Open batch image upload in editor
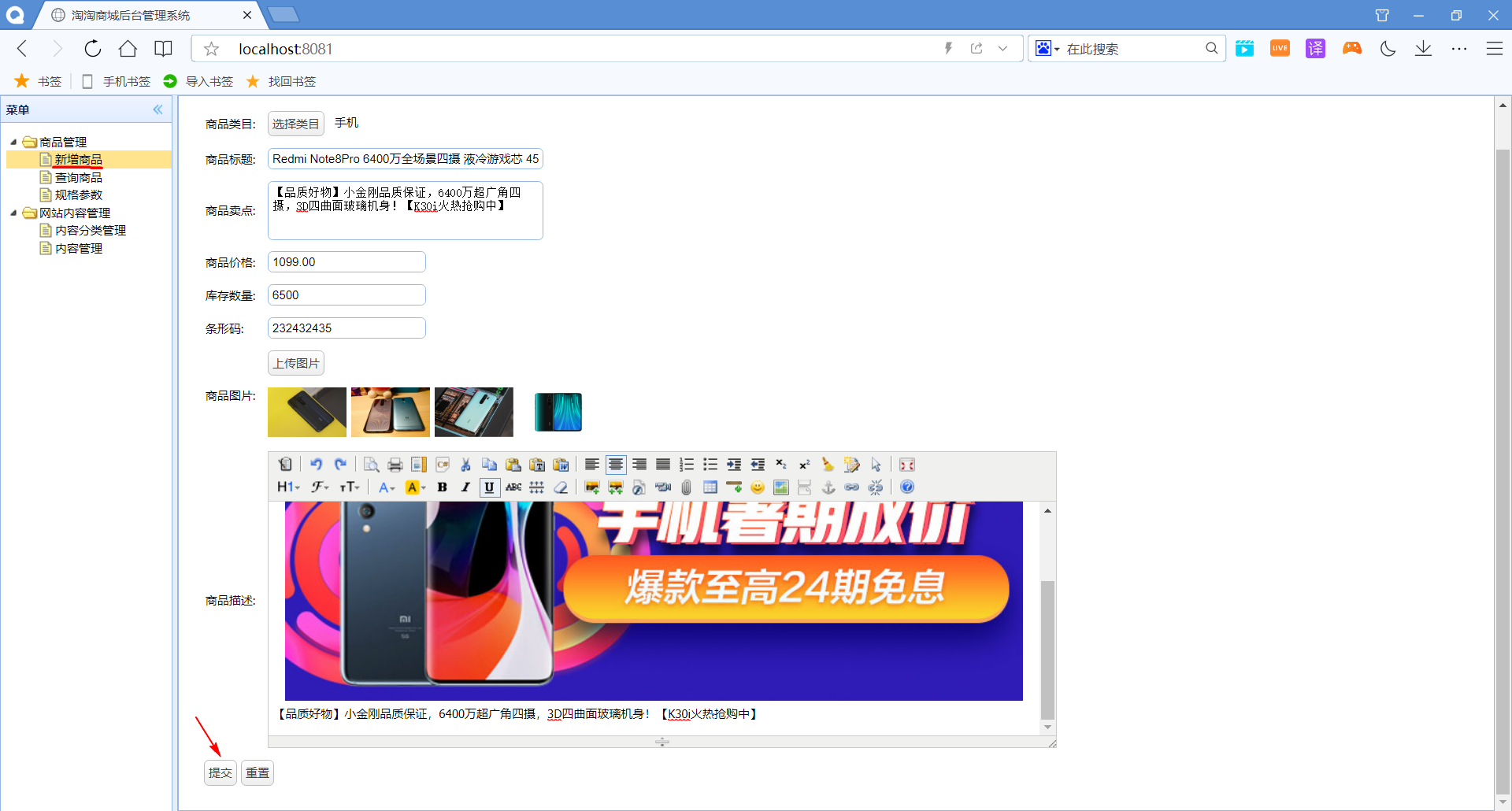1512x811 pixels. point(615,487)
